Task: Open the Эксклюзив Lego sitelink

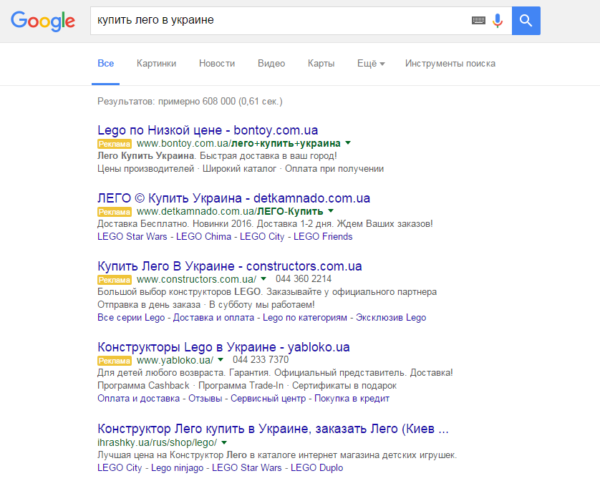Action: pos(391,318)
